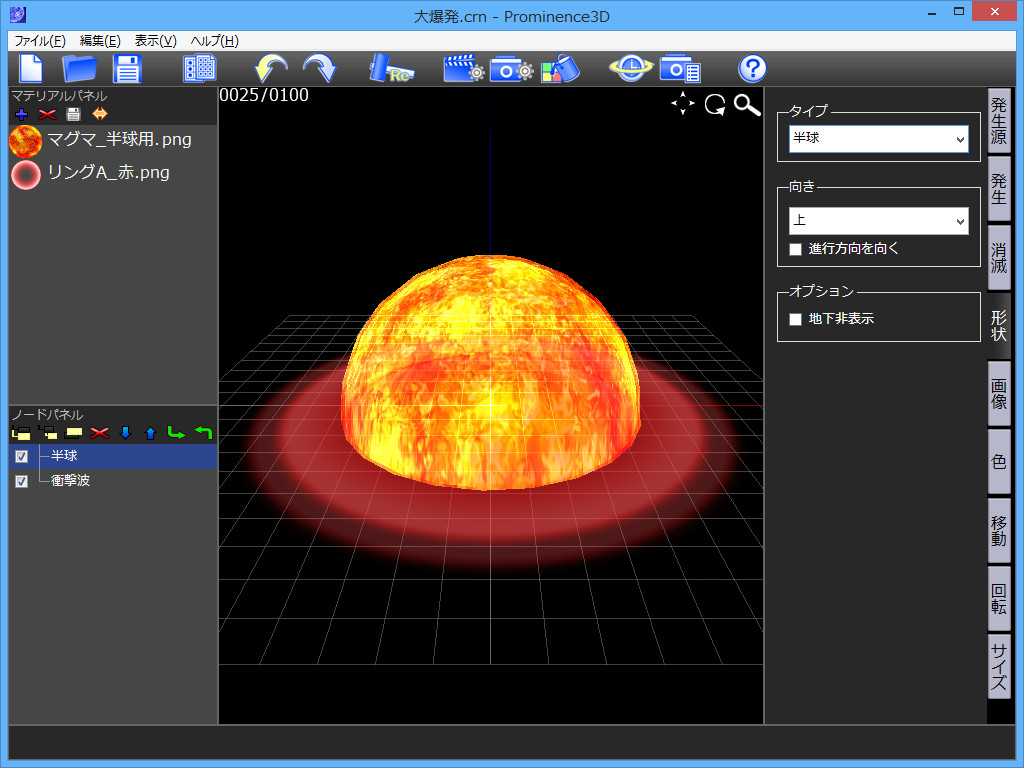Click the paint bucket background color icon
The width and height of the screenshot is (1024, 768).
560,69
